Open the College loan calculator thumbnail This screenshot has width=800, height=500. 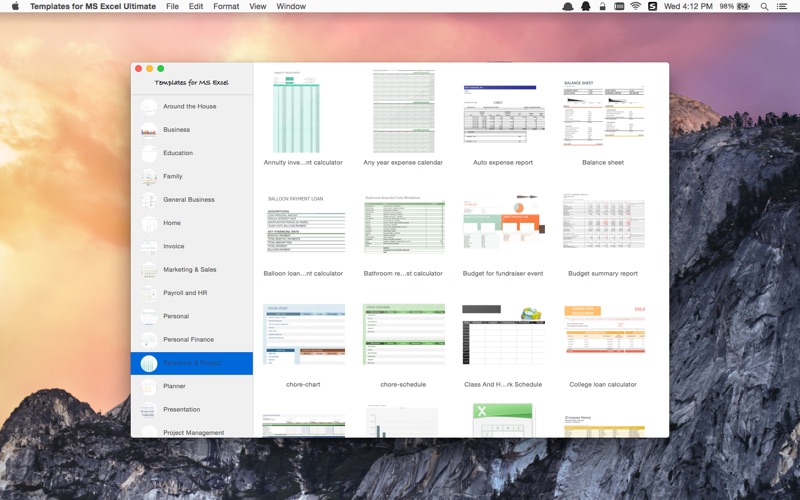coord(604,330)
